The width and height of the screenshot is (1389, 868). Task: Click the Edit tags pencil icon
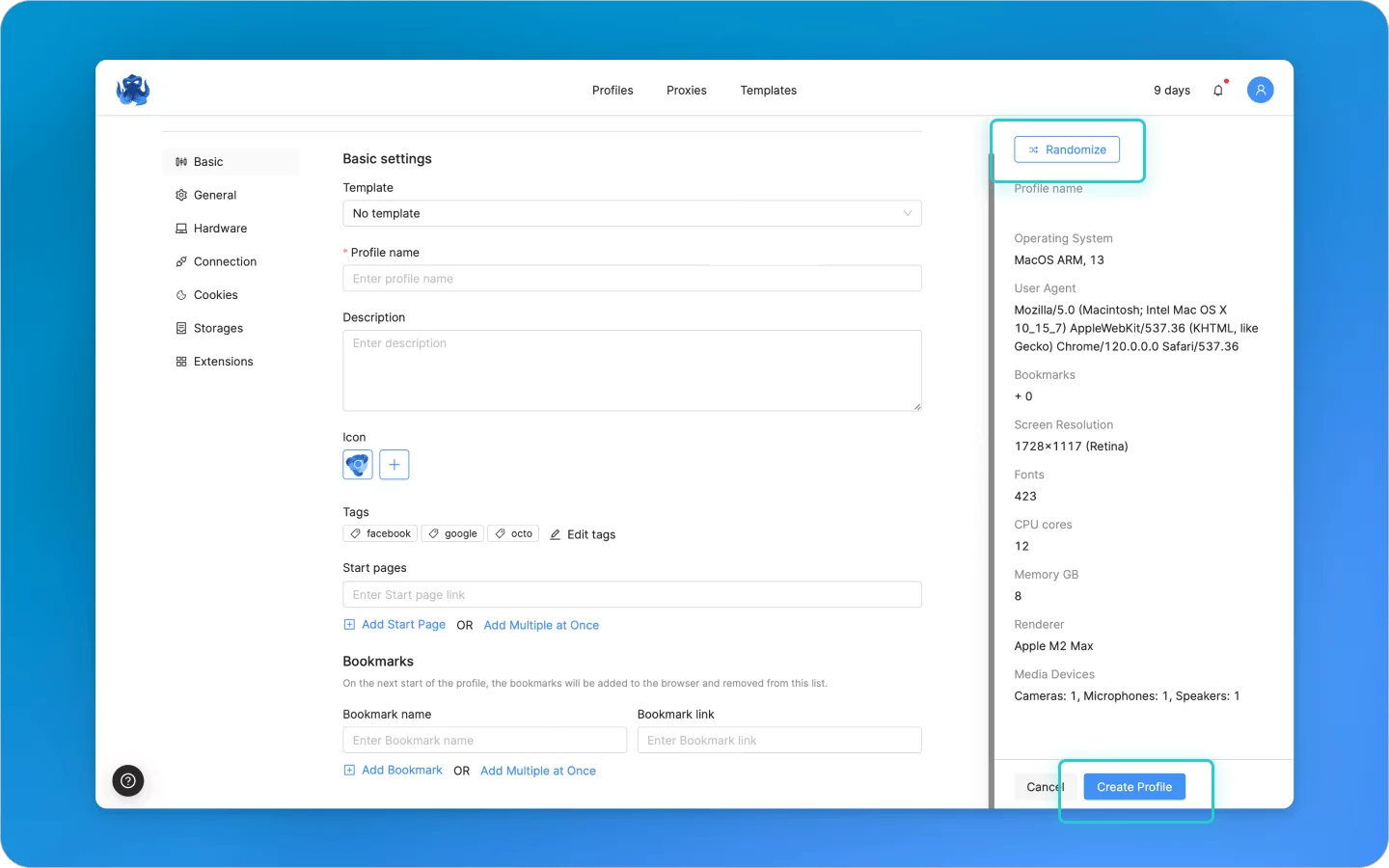point(556,533)
